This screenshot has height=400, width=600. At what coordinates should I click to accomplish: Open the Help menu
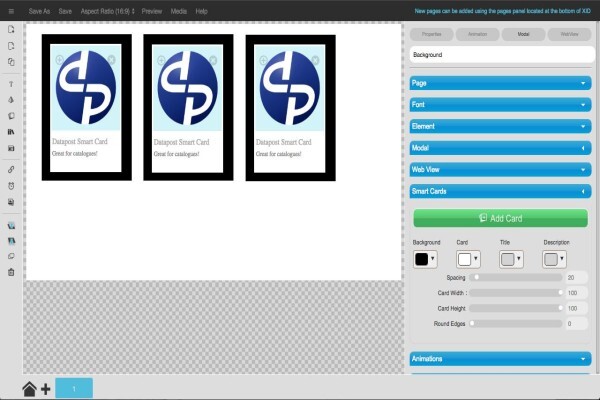(201, 11)
